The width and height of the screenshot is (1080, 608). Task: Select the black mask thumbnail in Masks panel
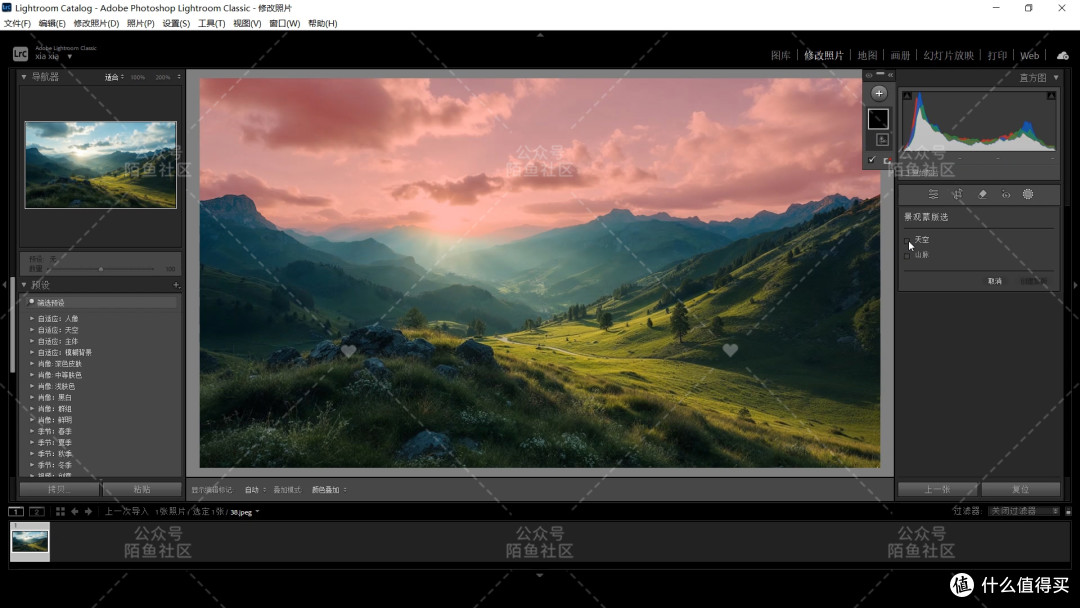coord(878,119)
